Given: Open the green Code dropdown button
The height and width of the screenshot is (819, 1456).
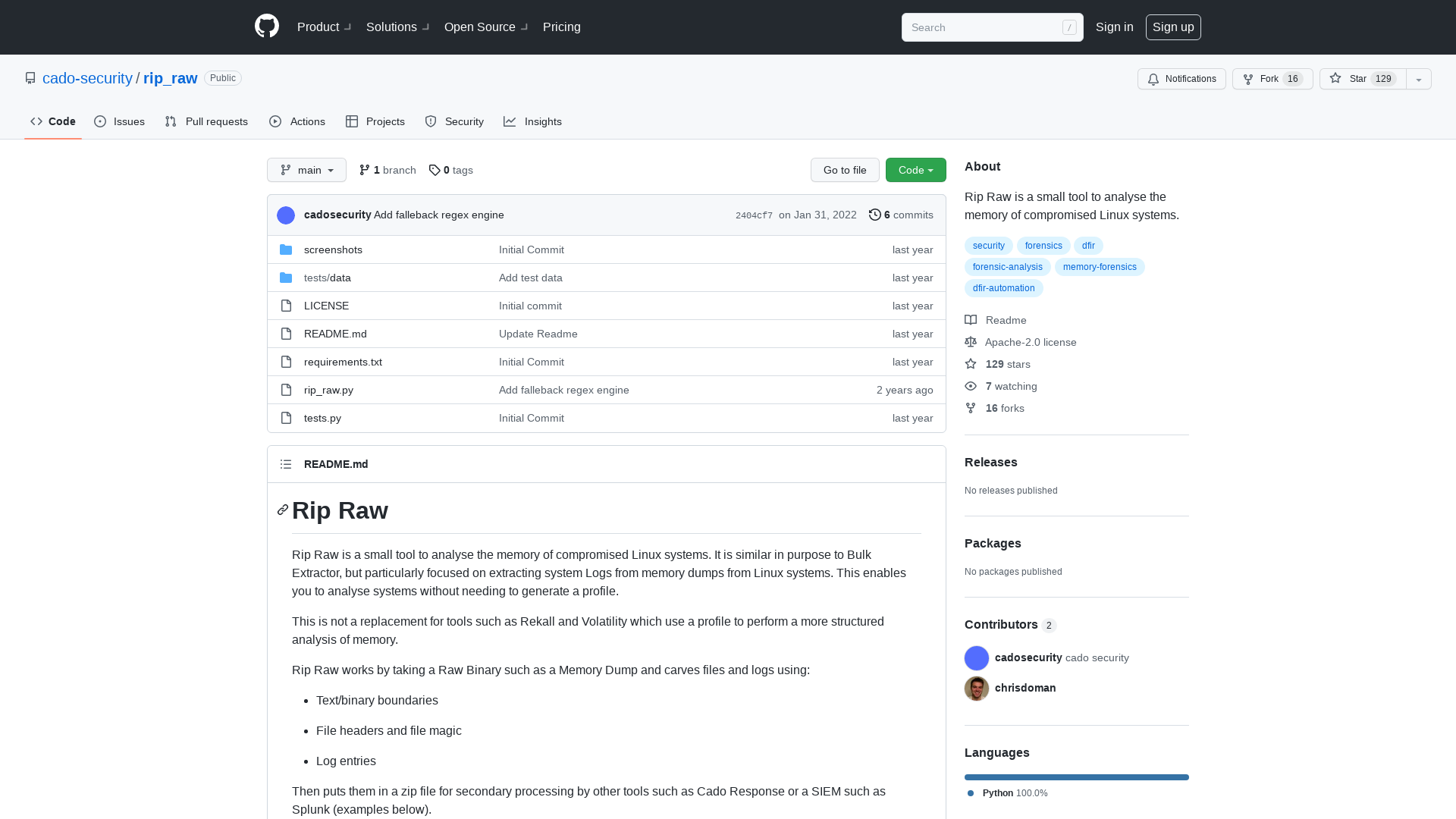Looking at the screenshot, I should [x=916, y=170].
